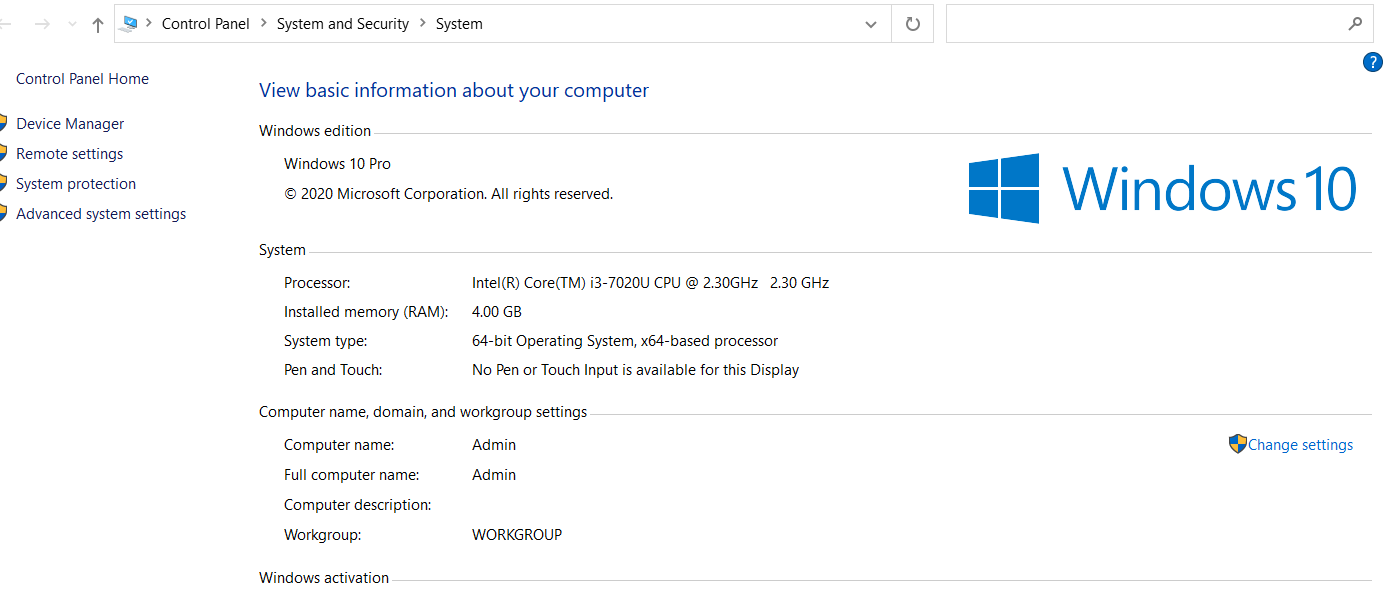Screen dimensions: 1385x596
Task: Open Device Manager link
Action: click(x=70, y=124)
